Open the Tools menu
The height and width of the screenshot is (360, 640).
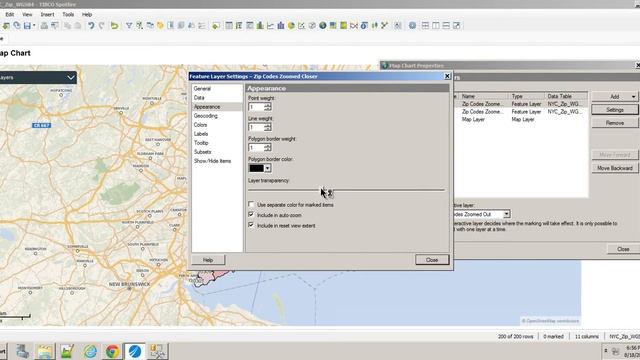pyautogui.click(x=68, y=14)
